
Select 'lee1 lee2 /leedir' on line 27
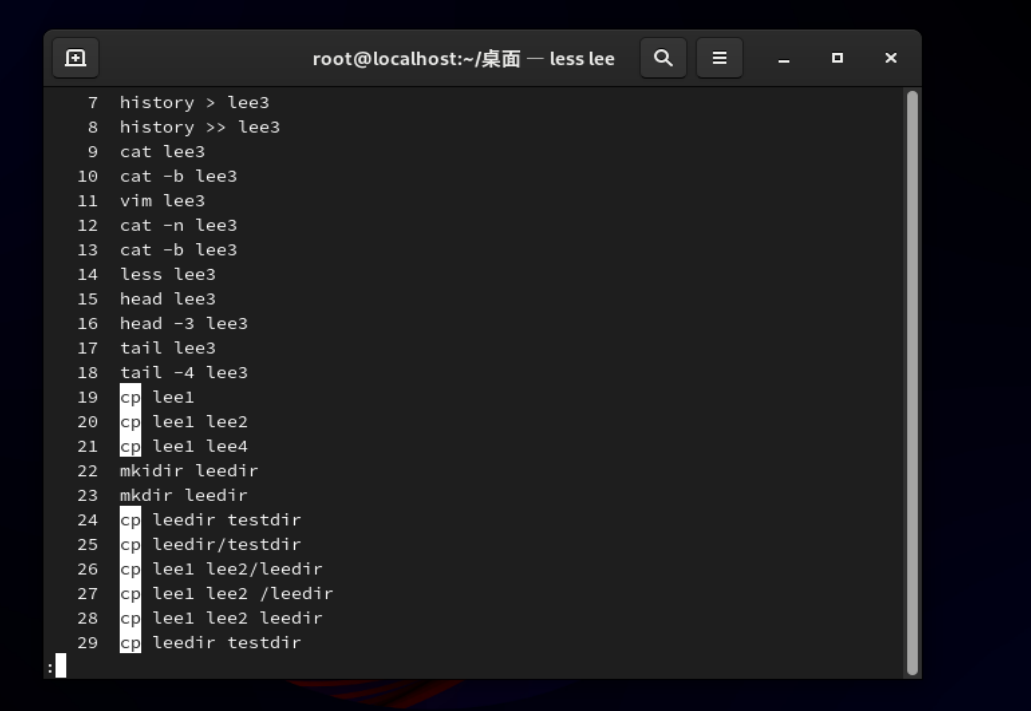point(243,594)
